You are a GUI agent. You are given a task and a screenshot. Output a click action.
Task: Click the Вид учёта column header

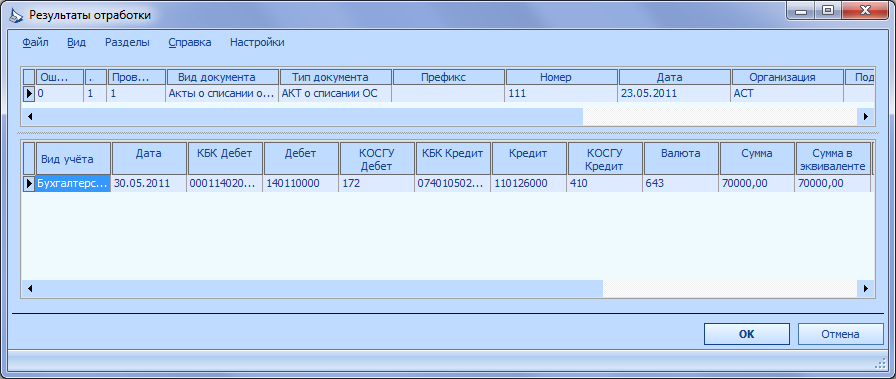point(73,158)
